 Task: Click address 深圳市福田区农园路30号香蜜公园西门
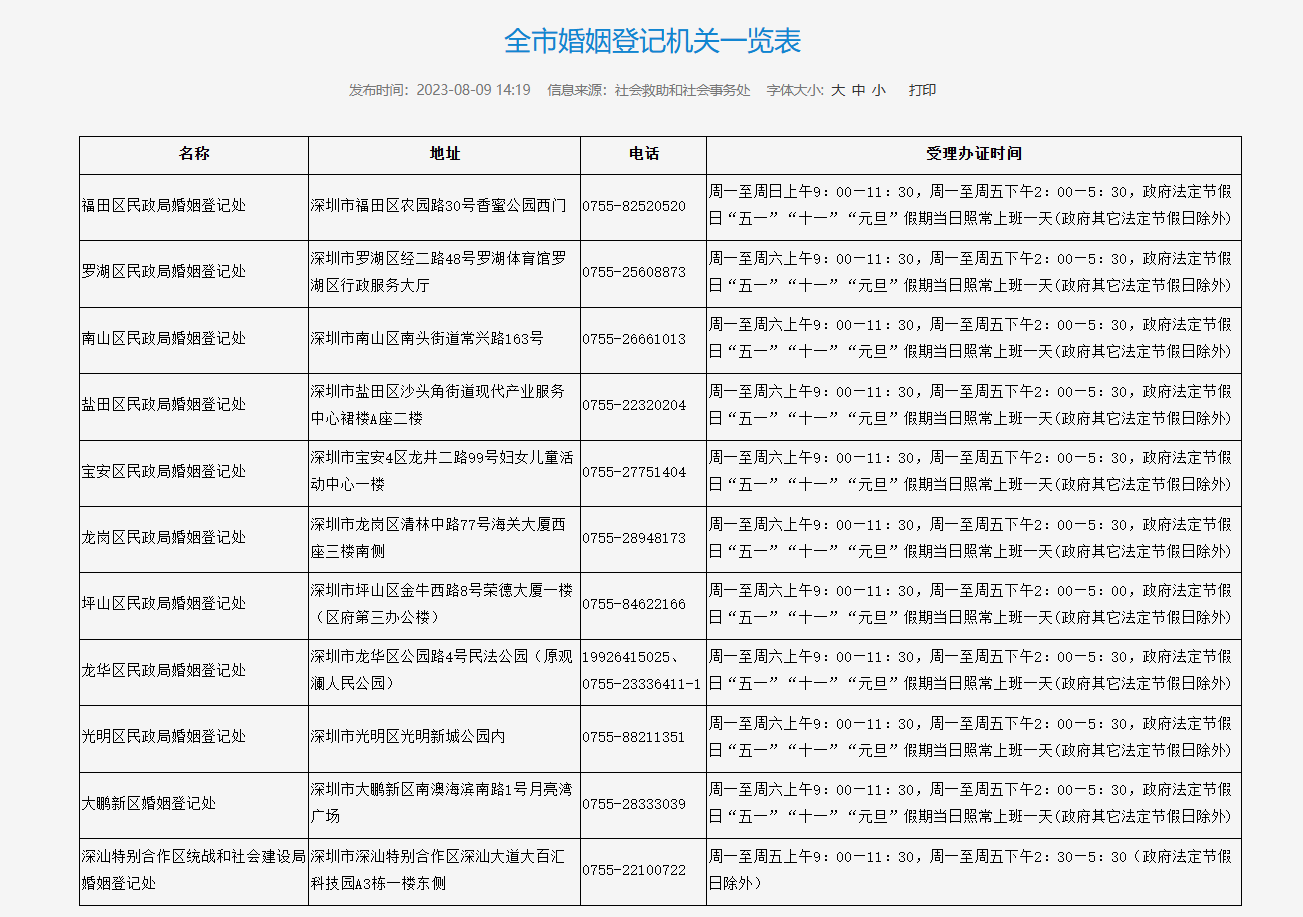438,206
